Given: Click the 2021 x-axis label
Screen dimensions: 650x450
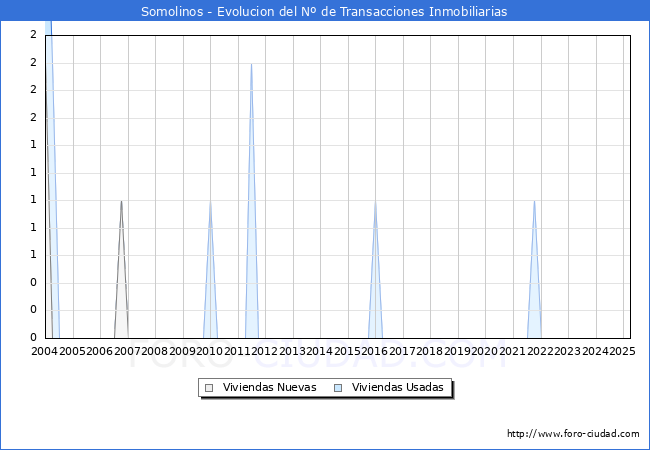Looking at the screenshot, I should 512,351.
